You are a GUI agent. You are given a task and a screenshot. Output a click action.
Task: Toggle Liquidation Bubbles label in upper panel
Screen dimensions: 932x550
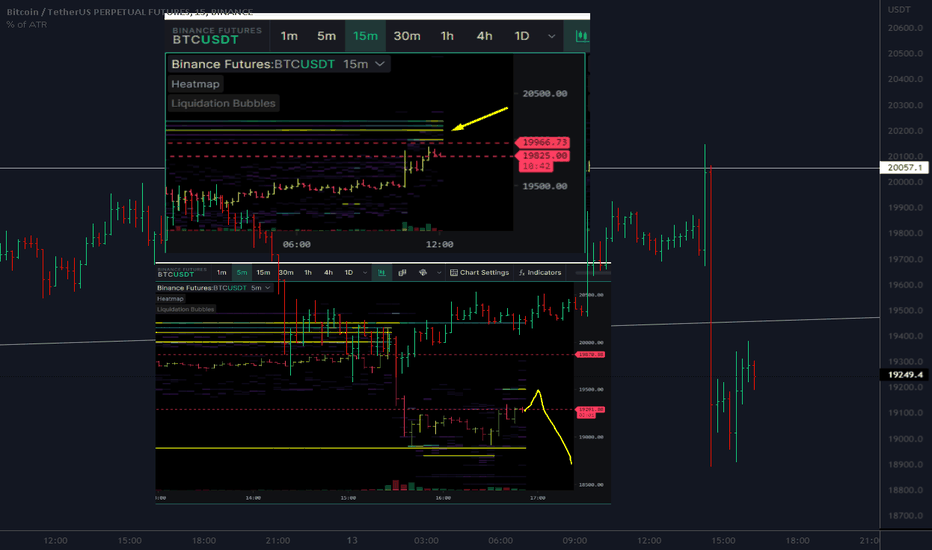click(x=223, y=103)
